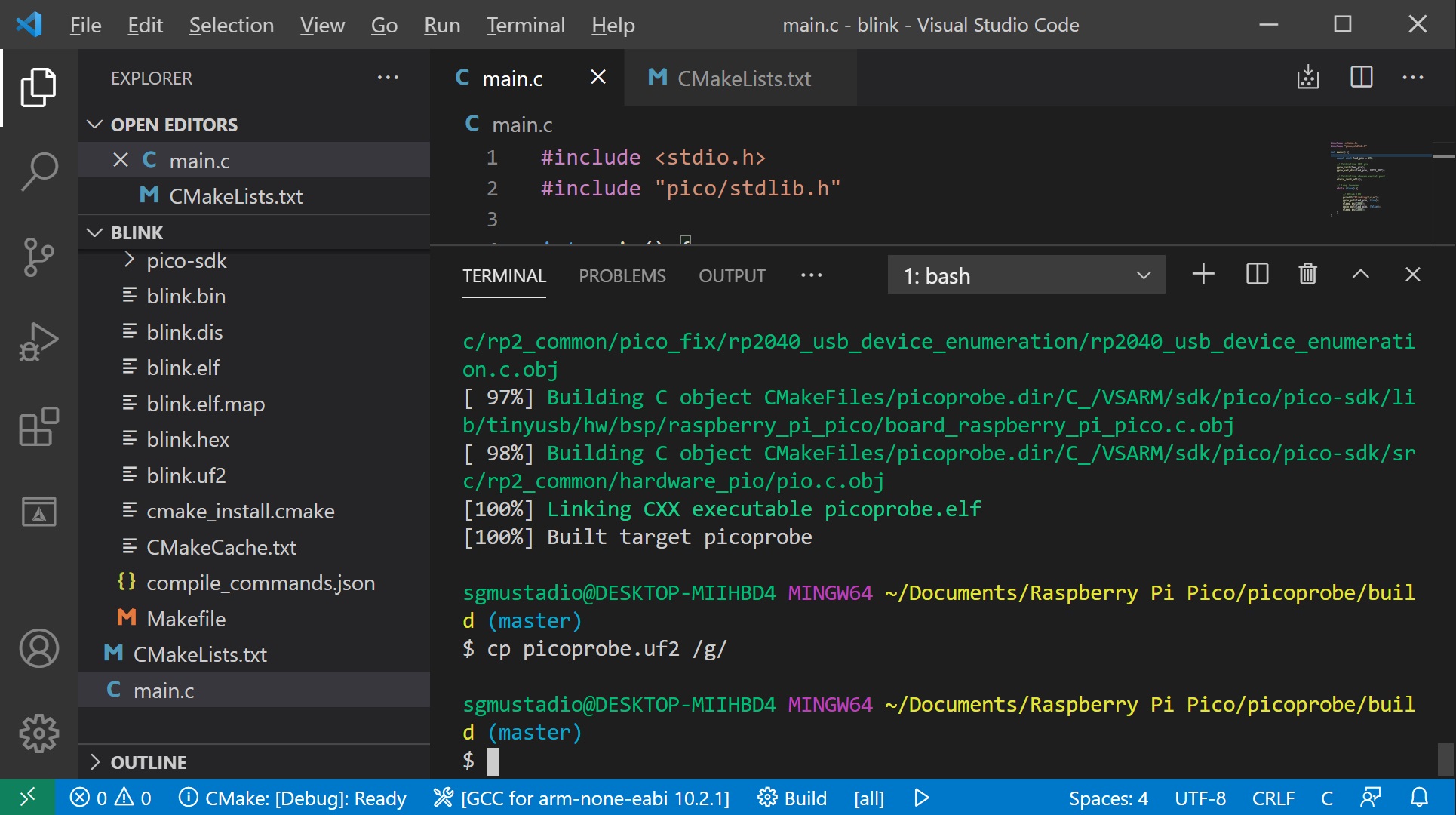Image resolution: width=1456 pixels, height=815 pixels.
Task: Click CRLF line ending selector
Action: pyautogui.click(x=1273, y=798)
